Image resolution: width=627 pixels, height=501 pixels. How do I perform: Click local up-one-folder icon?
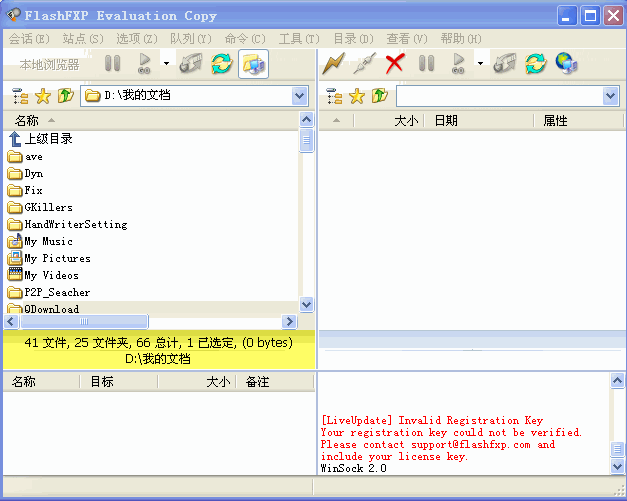point(66,96)
